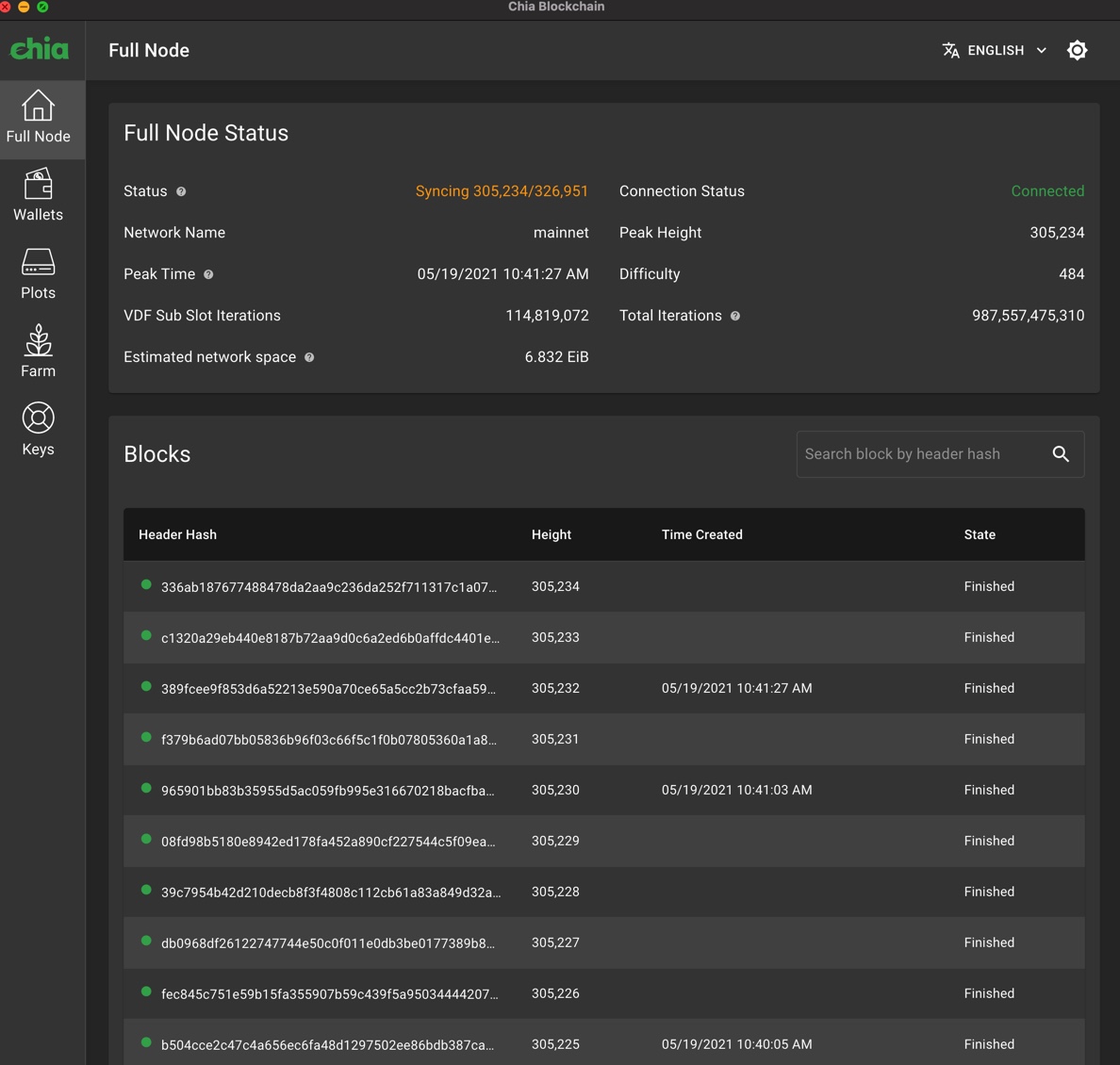The width and height of the screenshot is (1120, 1065).
Task: Click the State column header
Action: click(x=980, y=534)
